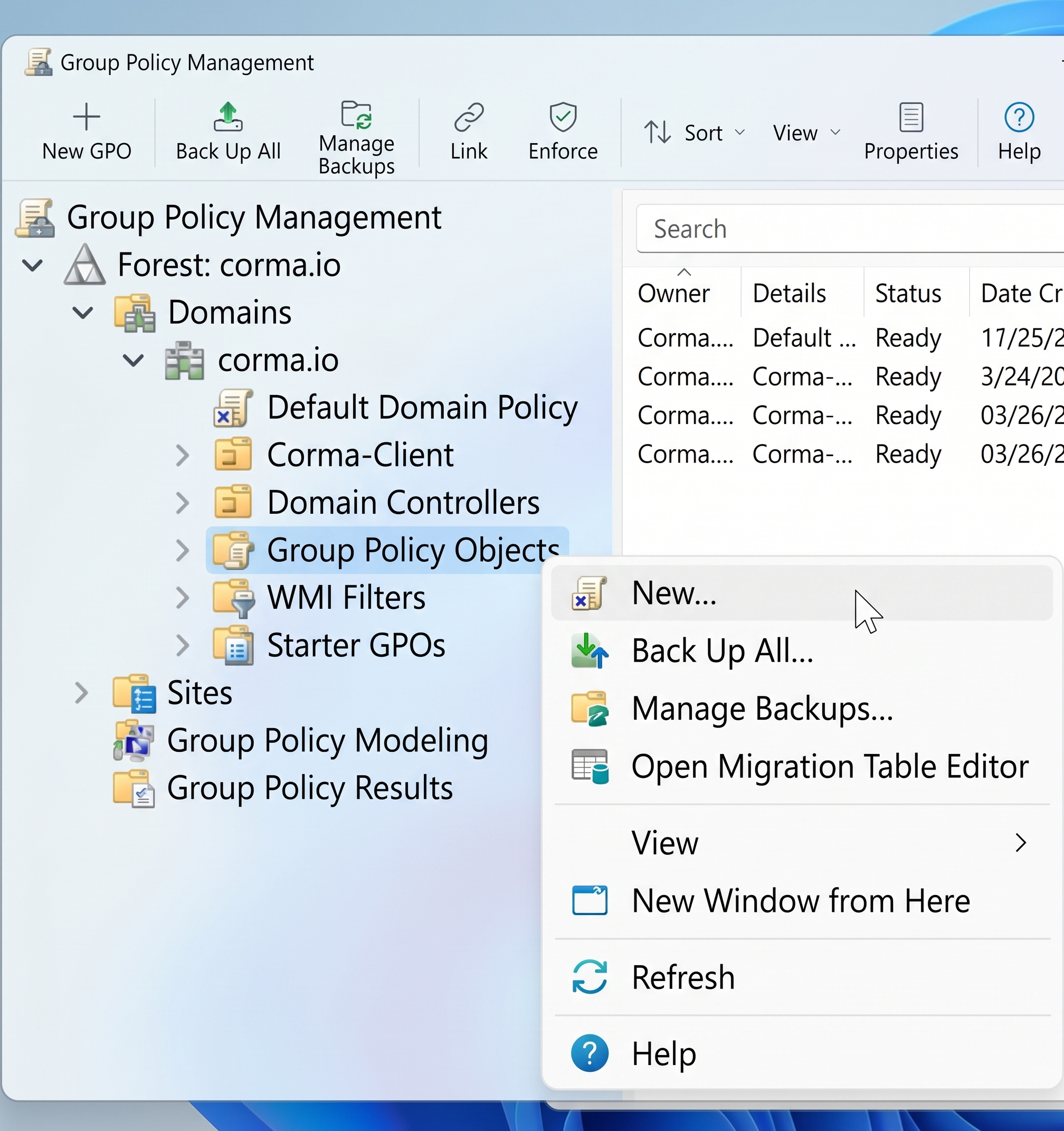The height and width of the screenshot is (1131, 1064).
Task: Click the Group Policy Modeling icon
Action: [x=134, y=741]
